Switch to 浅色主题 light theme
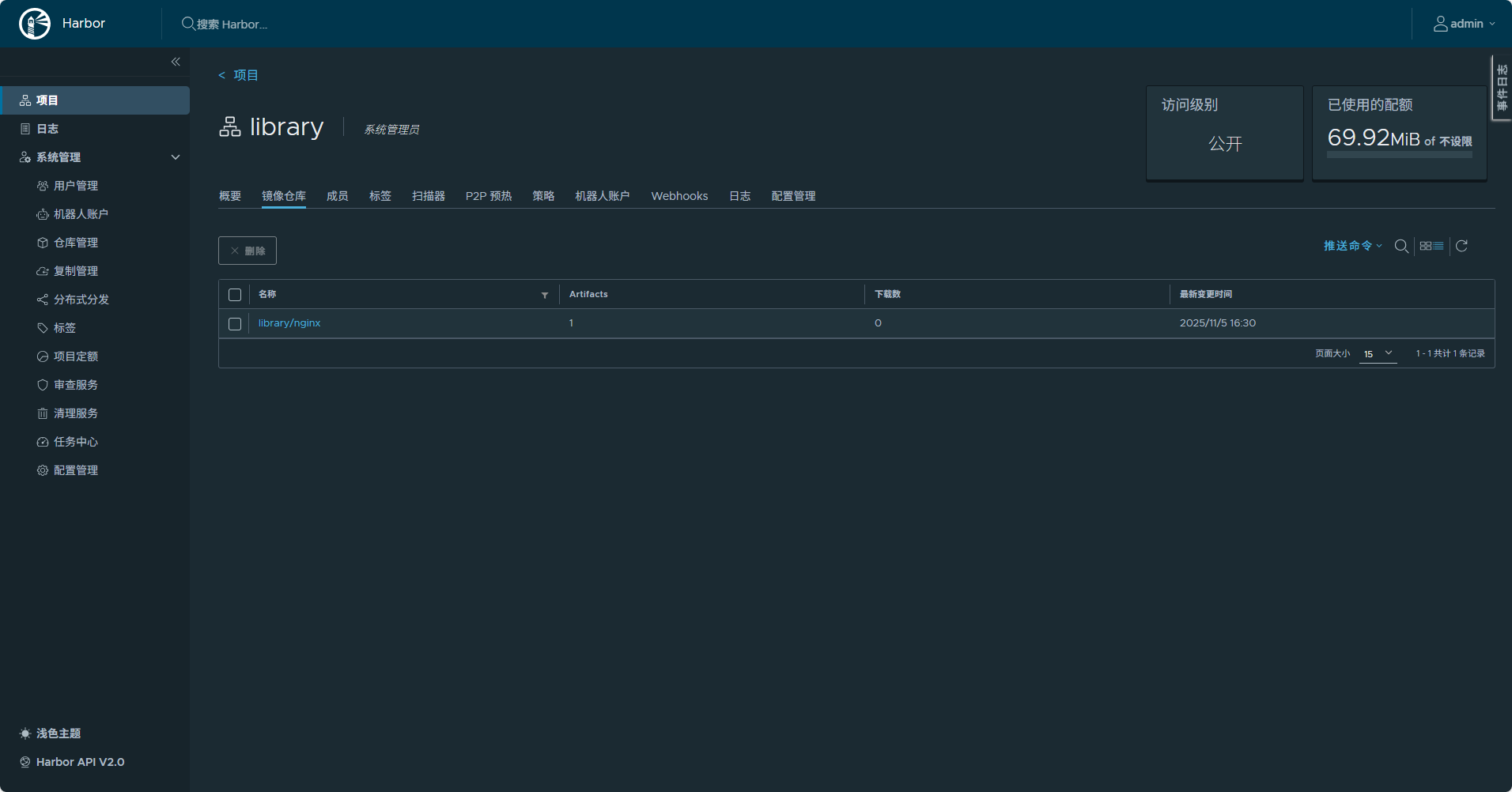 pos(59,734)
